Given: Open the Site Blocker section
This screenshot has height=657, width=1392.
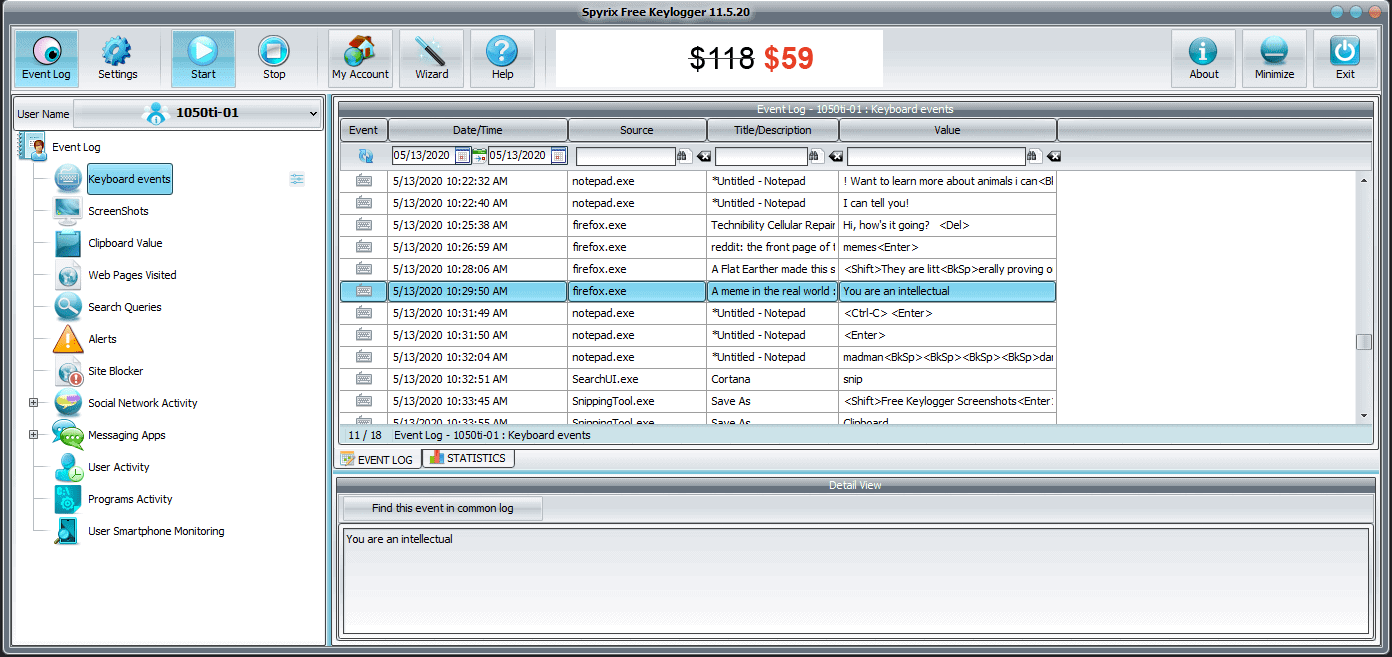Looking at the screenshot, I should tap(65, 371).
